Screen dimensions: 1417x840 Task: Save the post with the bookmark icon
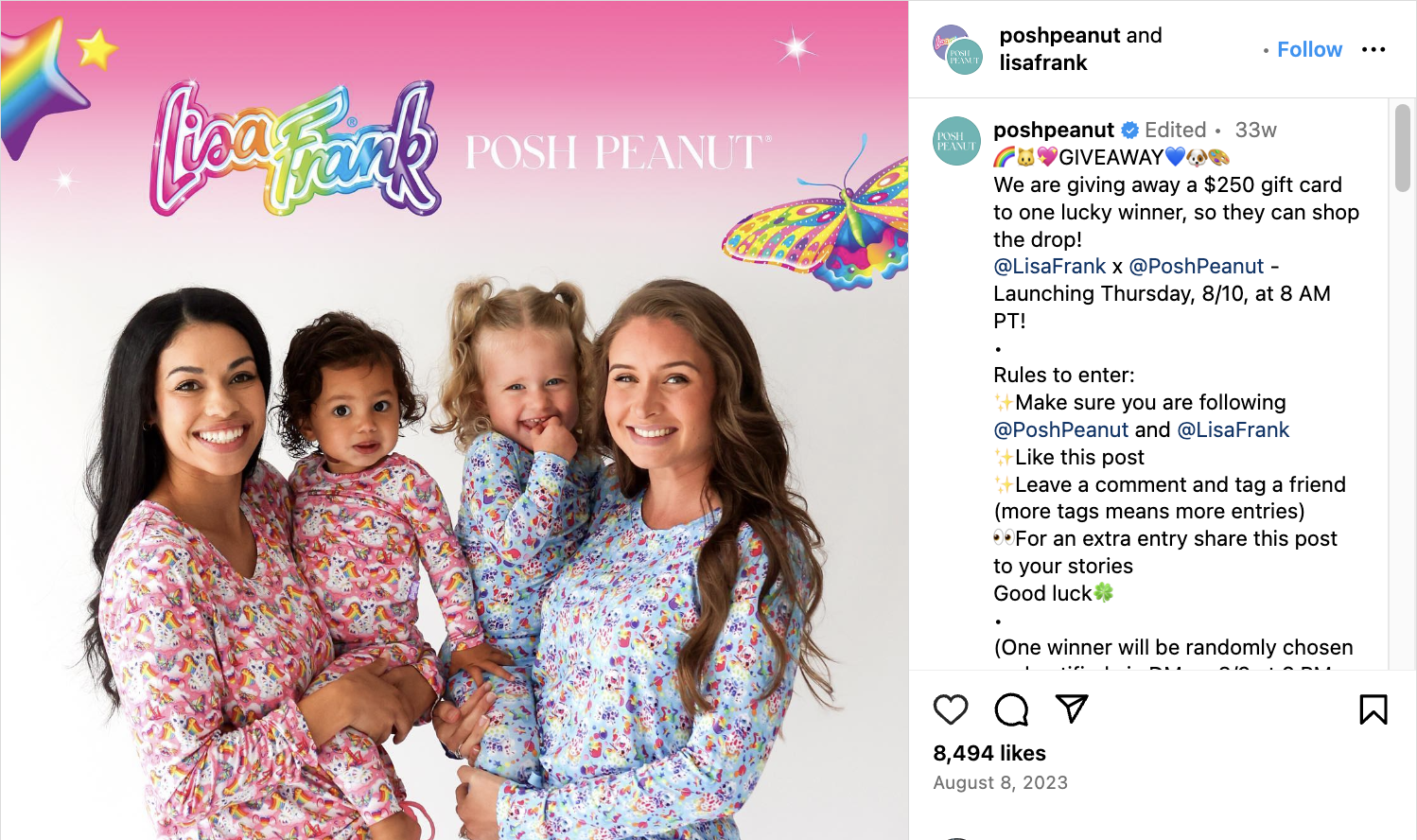(x=1373, y=709)
